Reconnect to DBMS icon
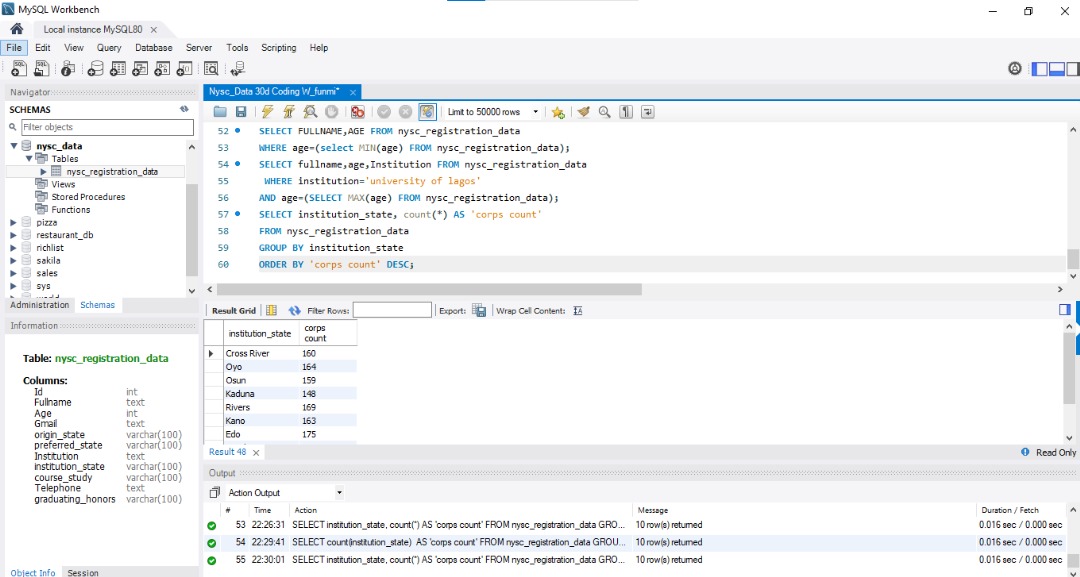Viewport: 1080px width, 577px height. coord(238,68)
